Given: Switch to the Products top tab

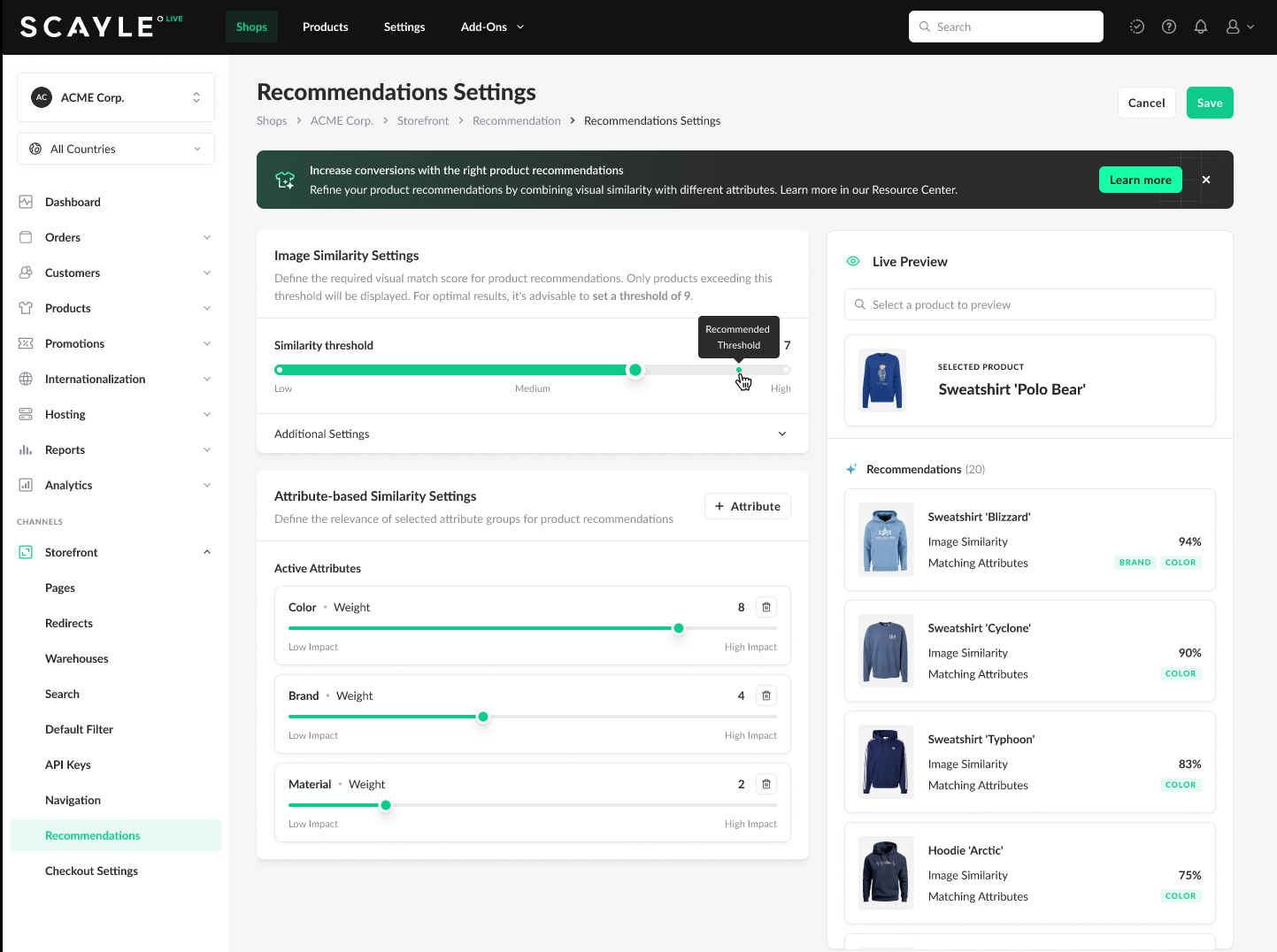Looking at the screenshot, I should 325,27.
